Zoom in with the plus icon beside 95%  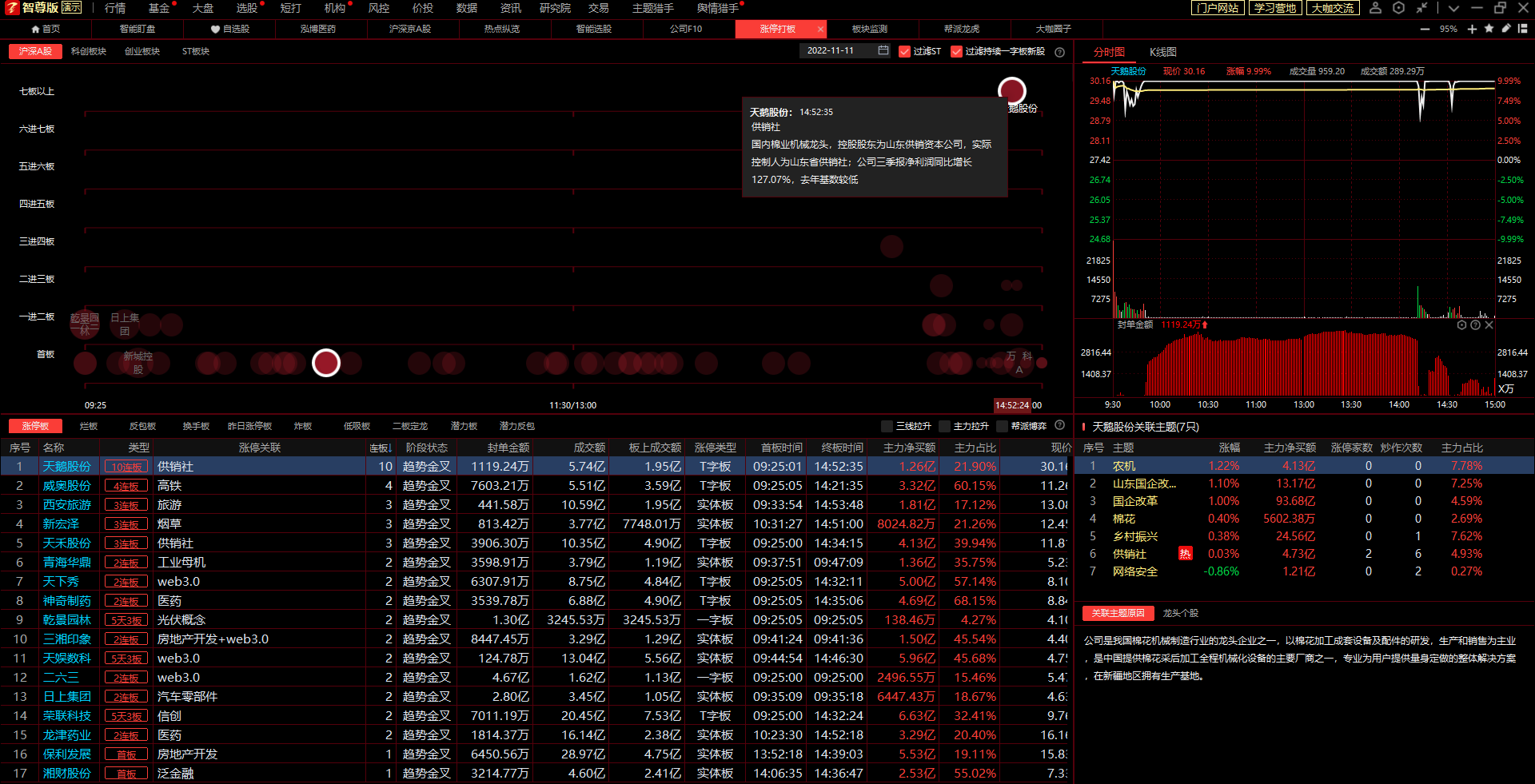click(1472, 29)
